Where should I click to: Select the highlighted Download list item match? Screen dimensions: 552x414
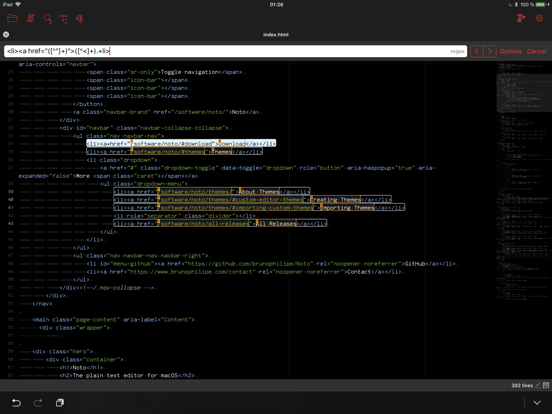(181, 143)
